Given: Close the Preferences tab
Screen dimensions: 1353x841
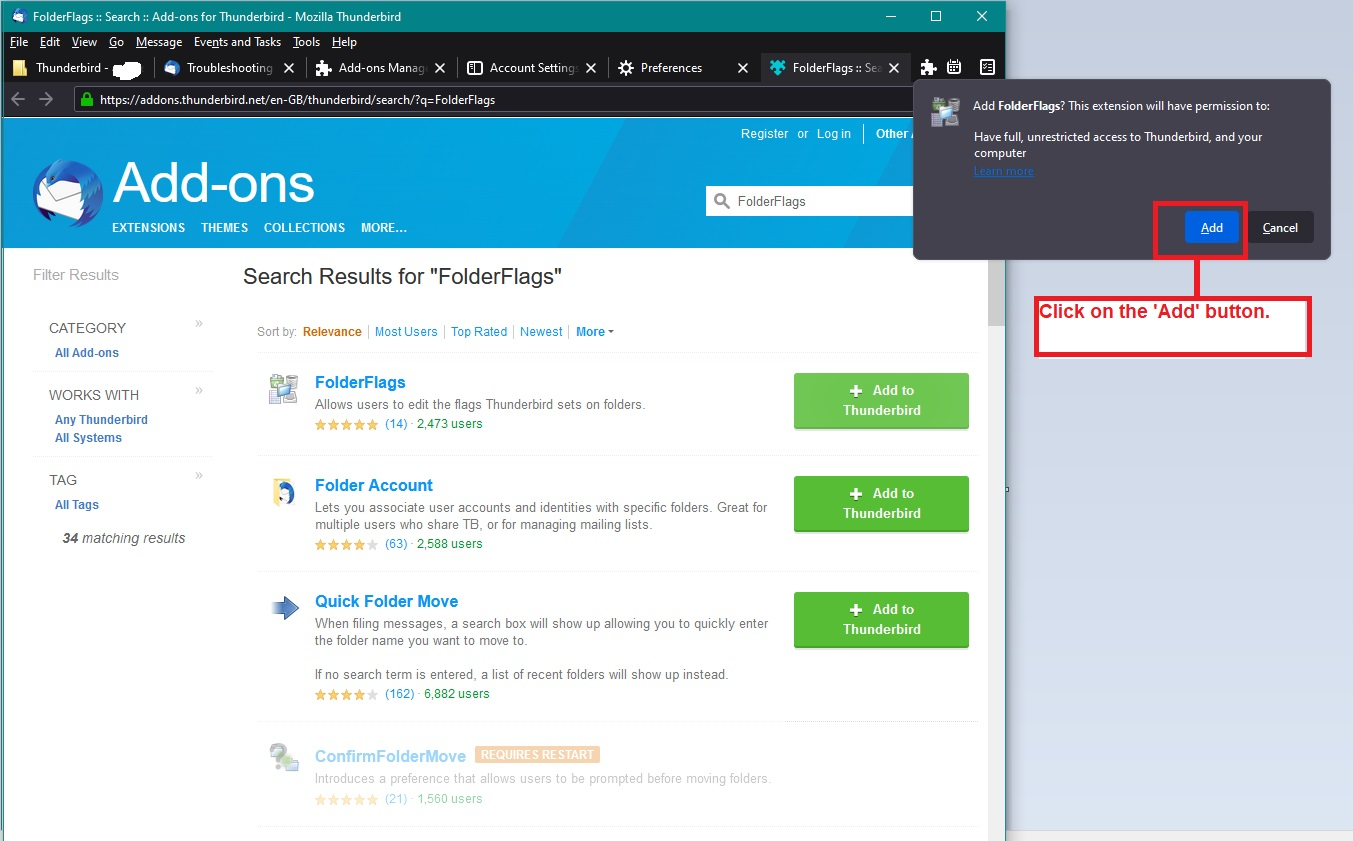Looking at the screenshot, I should (742, 68).
